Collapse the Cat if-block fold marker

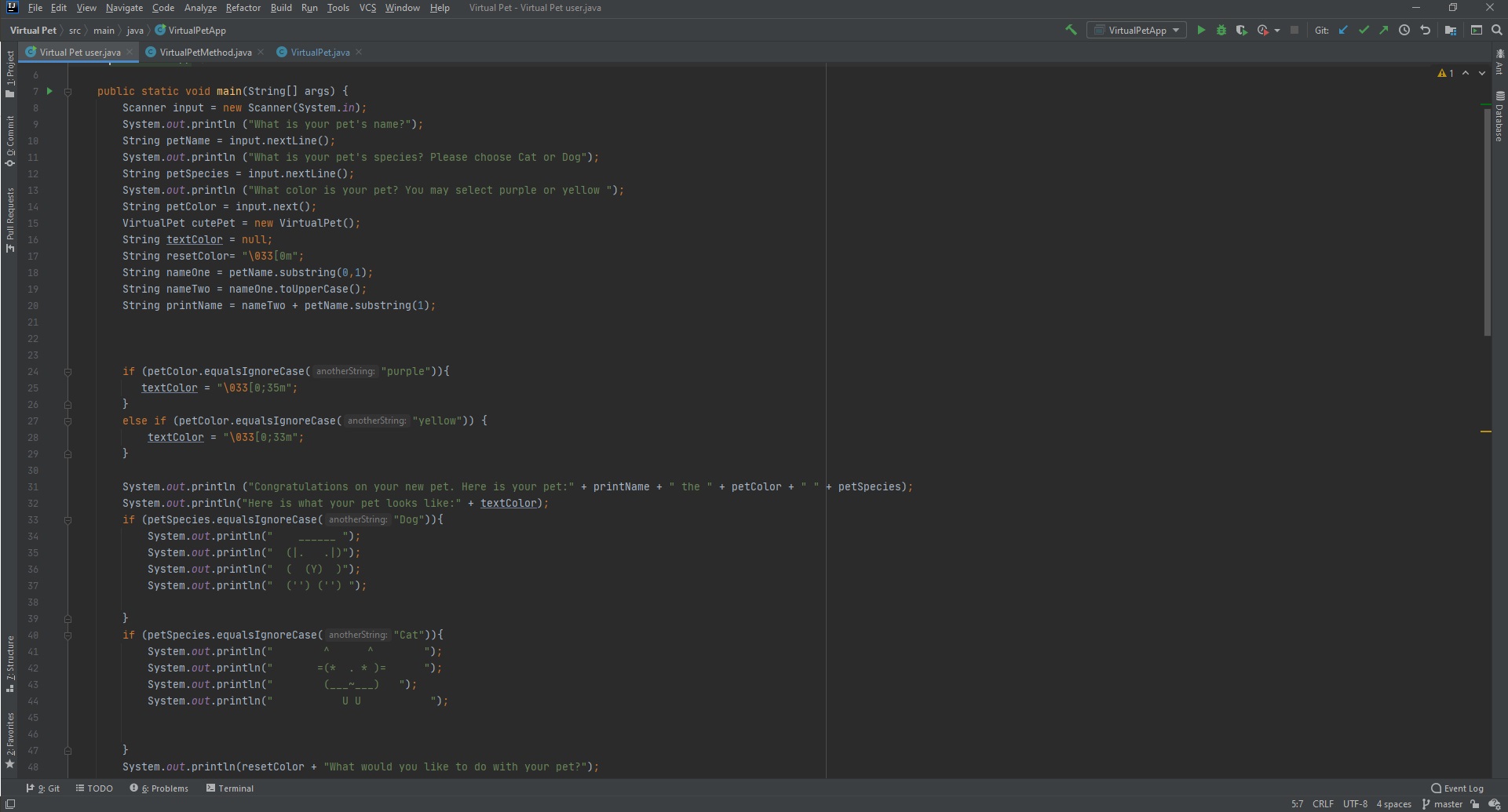[68, 635]
